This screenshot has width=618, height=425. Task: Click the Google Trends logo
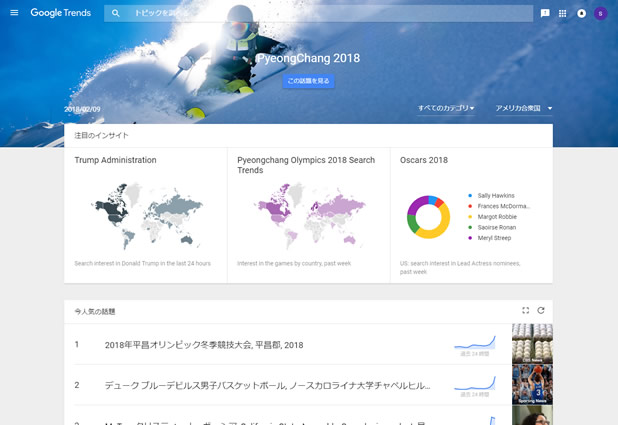61,13
